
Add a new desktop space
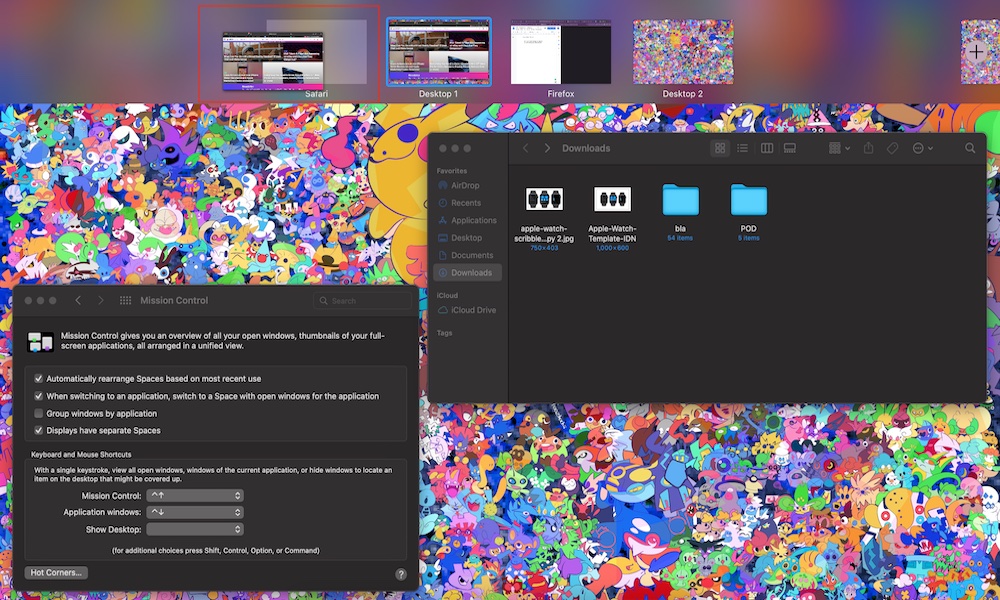(x=976, y=51)
